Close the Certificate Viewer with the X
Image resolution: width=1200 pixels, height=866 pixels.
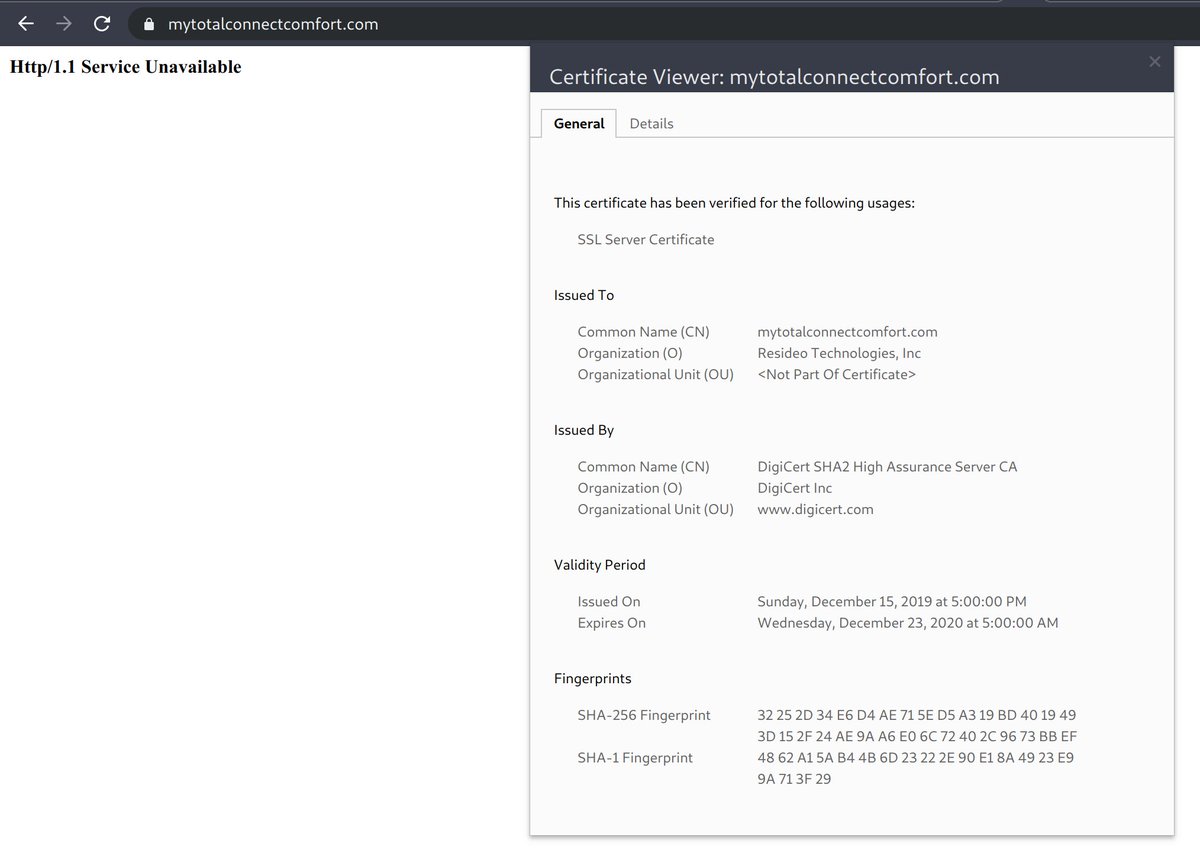coord(1155,62)
